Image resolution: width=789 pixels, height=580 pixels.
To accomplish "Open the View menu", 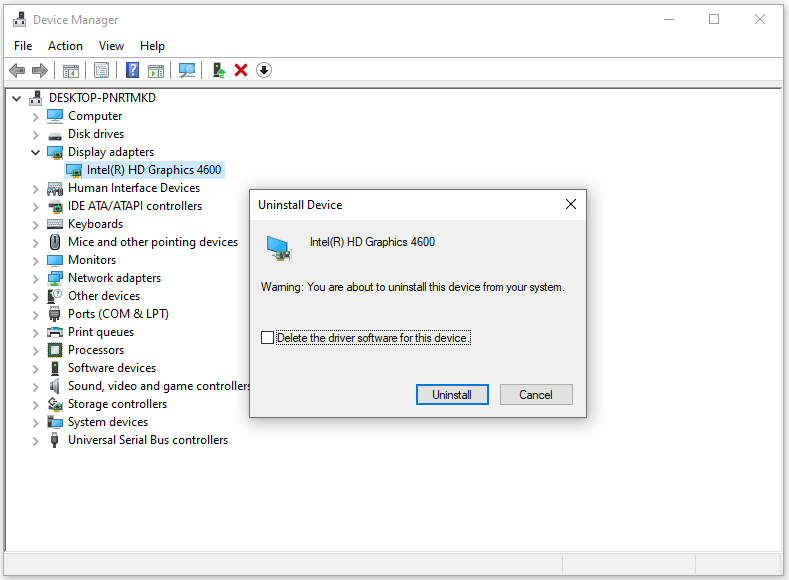I will [111, 46].
